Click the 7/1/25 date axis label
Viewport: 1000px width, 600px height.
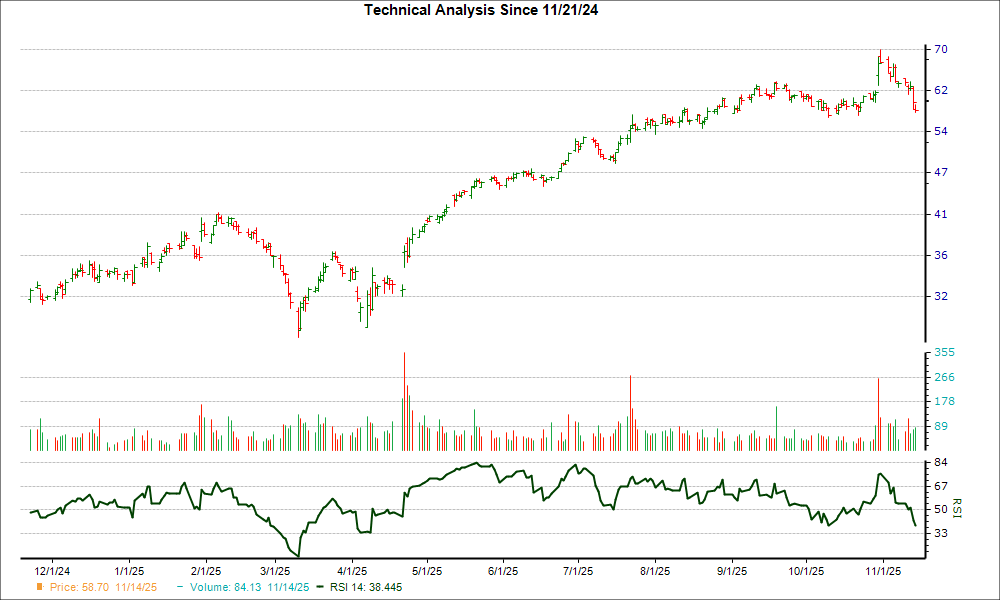click(575, 568)
